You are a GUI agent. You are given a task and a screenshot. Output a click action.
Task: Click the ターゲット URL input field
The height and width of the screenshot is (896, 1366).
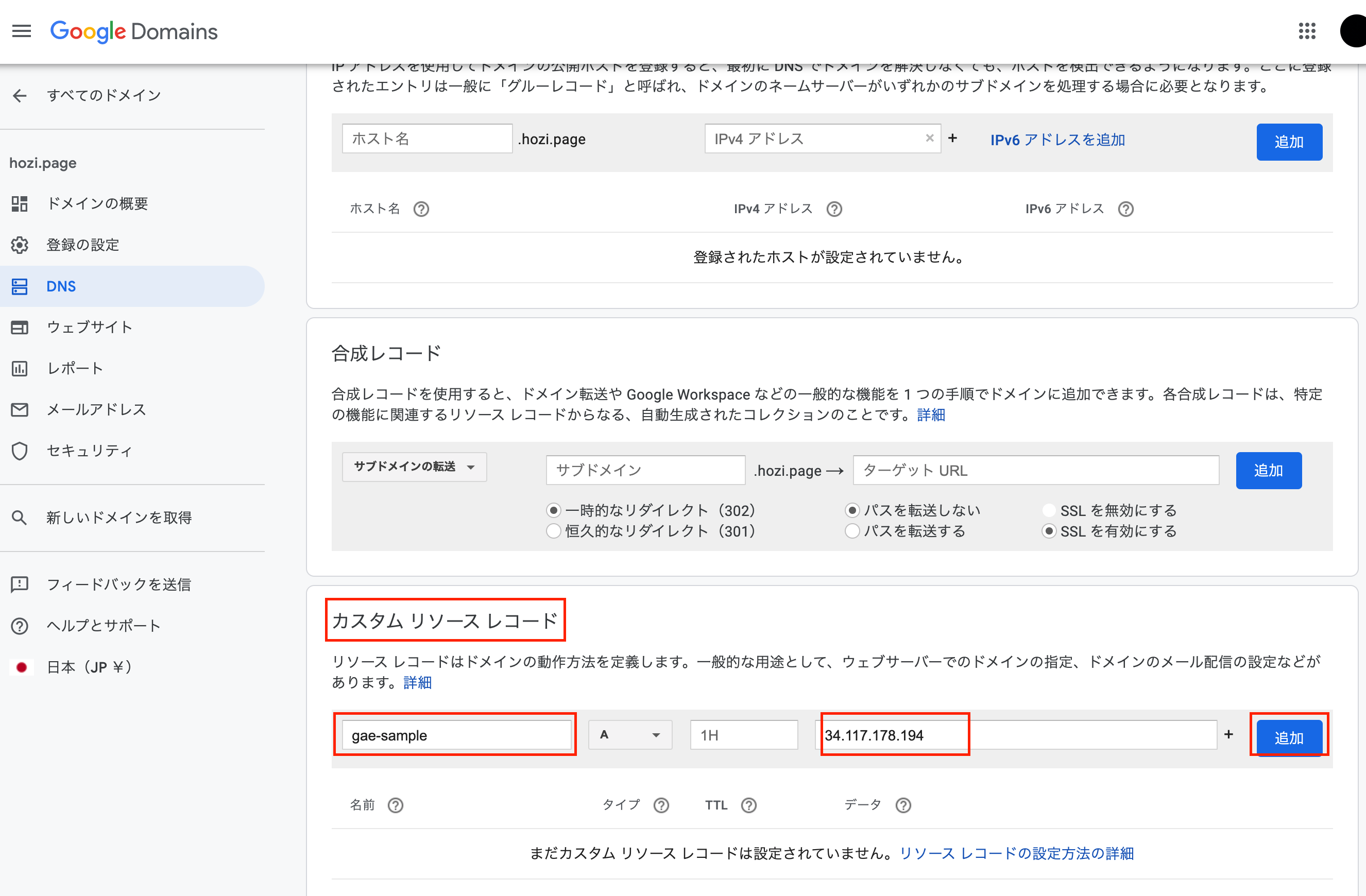(x=1035, y=470)
